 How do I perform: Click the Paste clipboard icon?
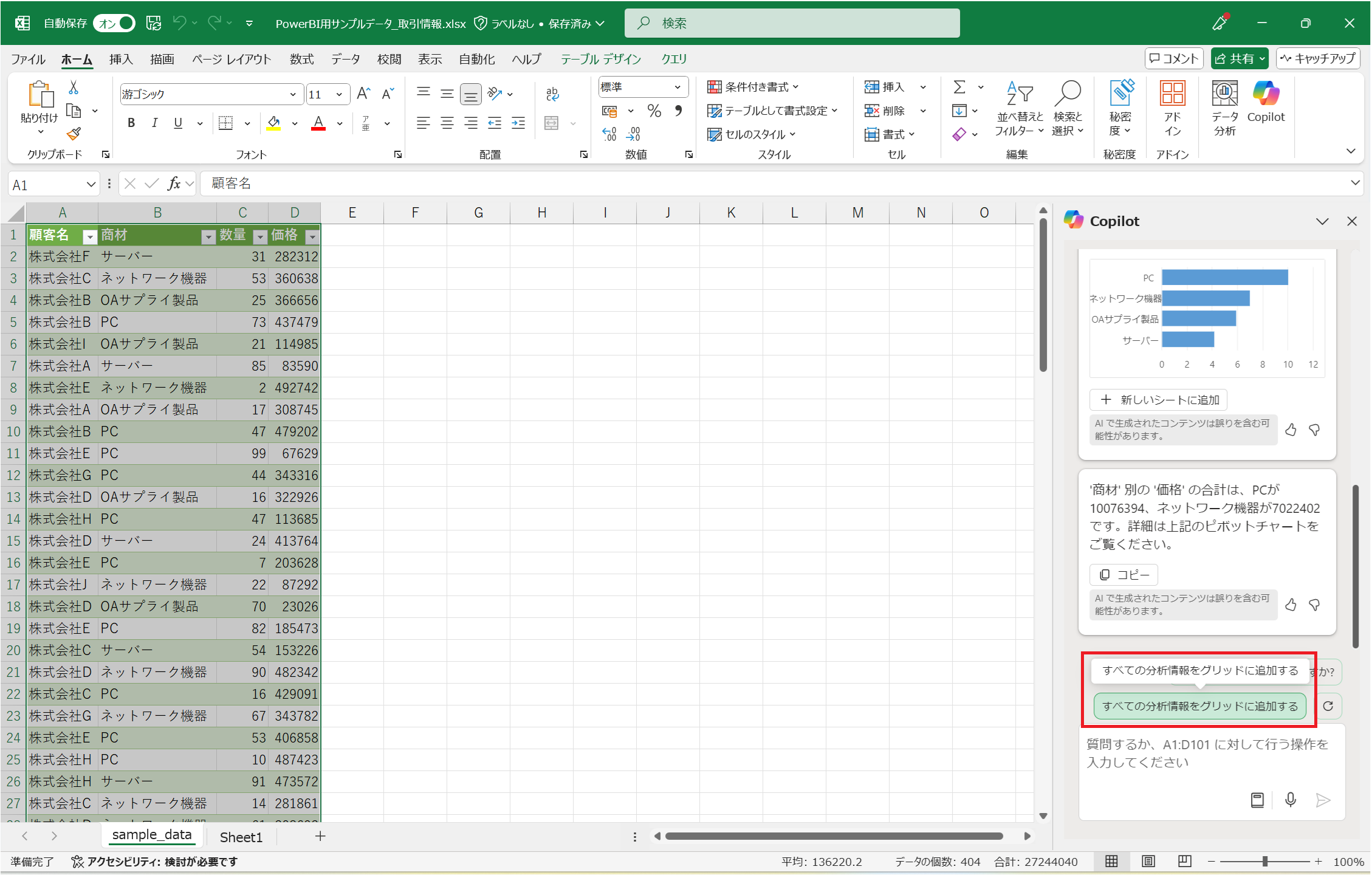click(40, 94)
